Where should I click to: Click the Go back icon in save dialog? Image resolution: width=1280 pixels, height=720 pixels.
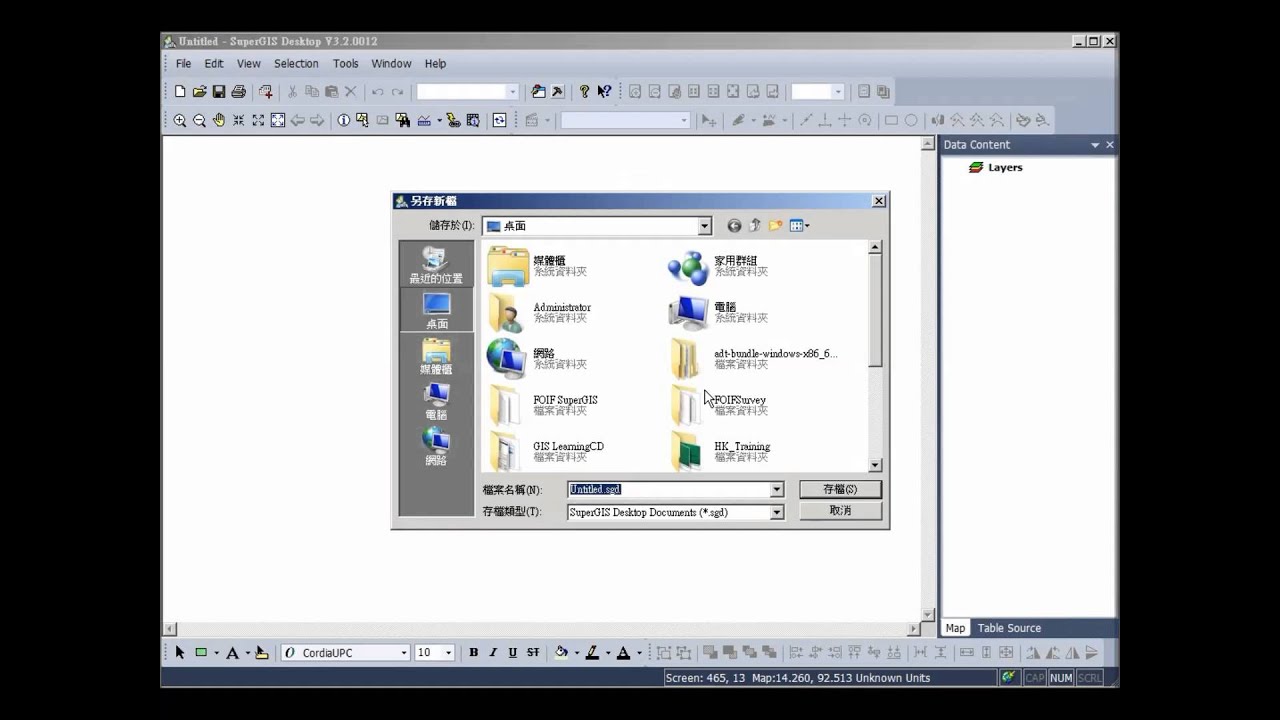[734, 226]
